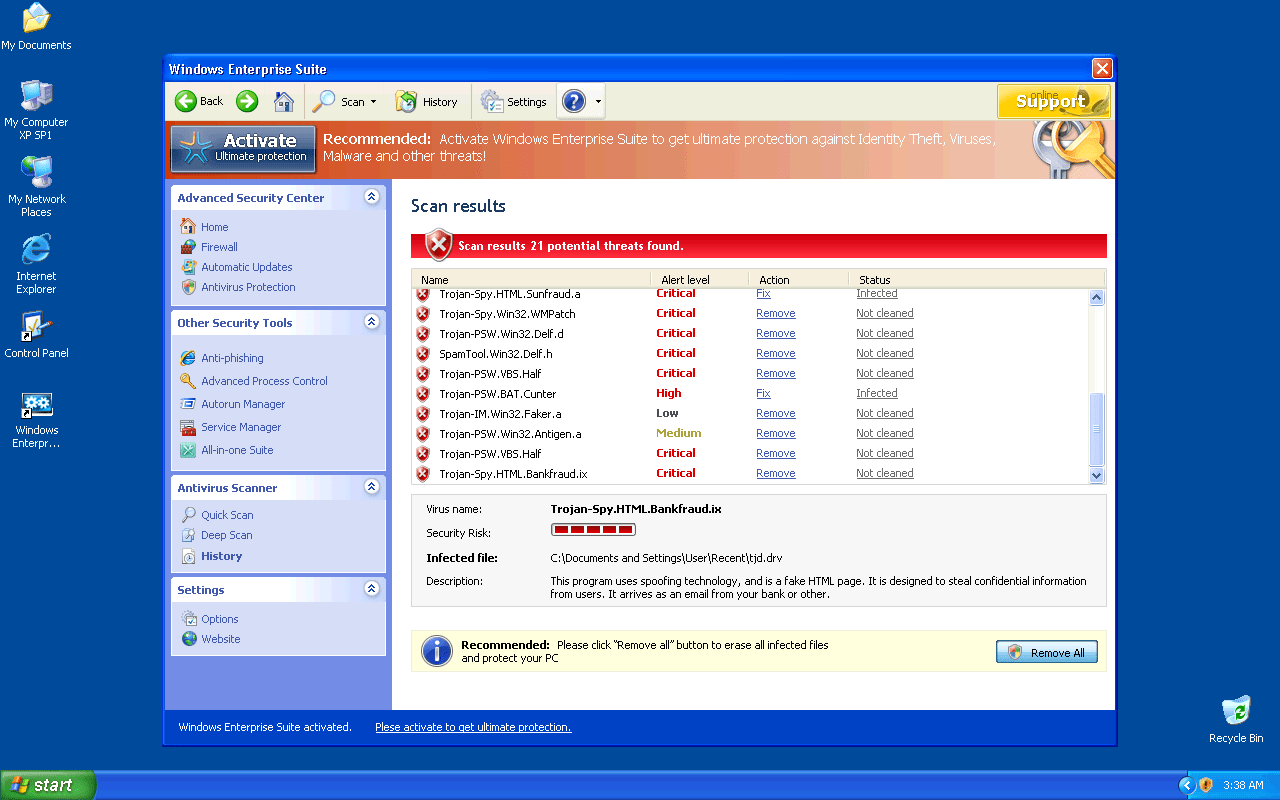The width and height of the screenshot is (1280, 800).
Task: Open the Help question mark icon
Action: (573, 101)
